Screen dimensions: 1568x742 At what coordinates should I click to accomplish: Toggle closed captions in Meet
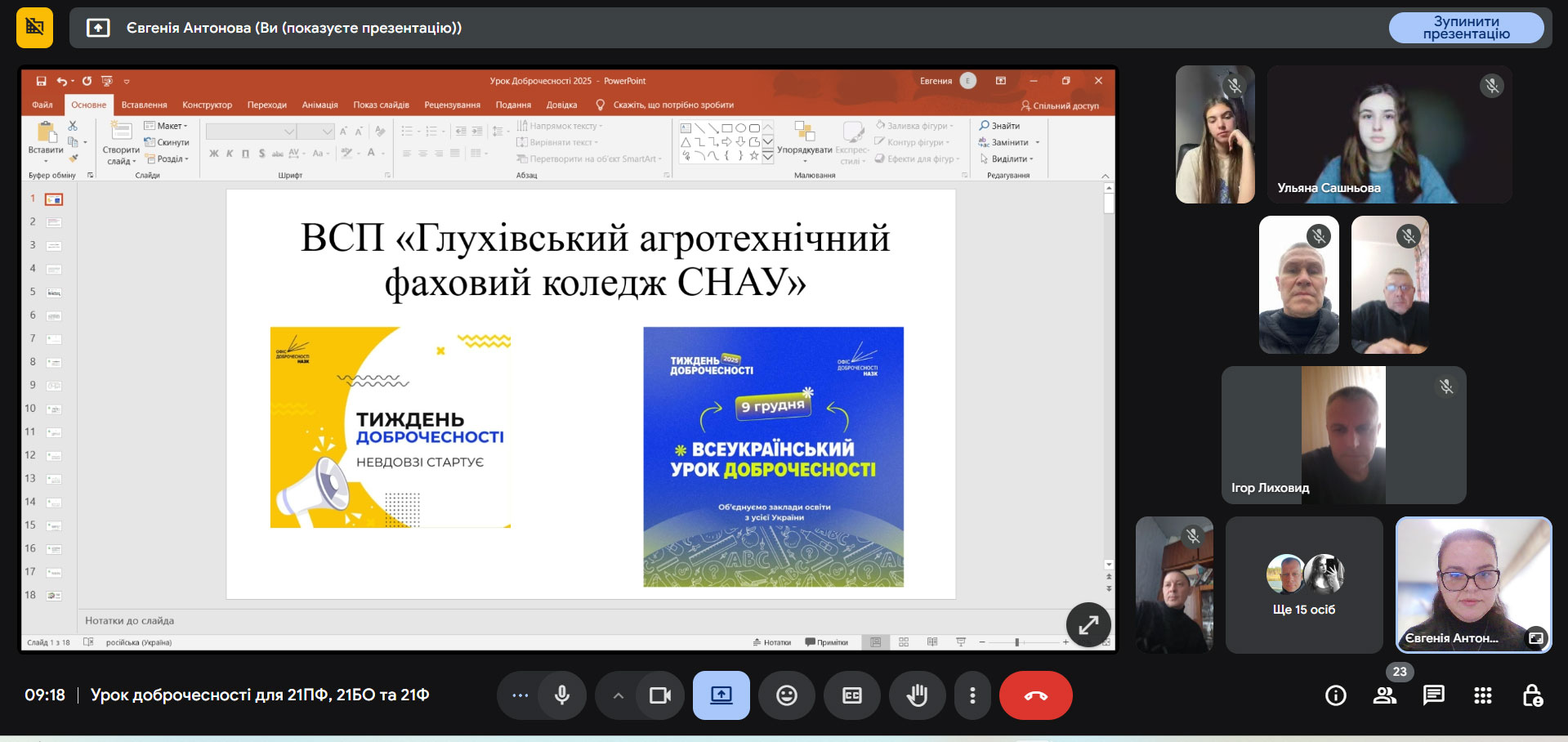point(852,695)
